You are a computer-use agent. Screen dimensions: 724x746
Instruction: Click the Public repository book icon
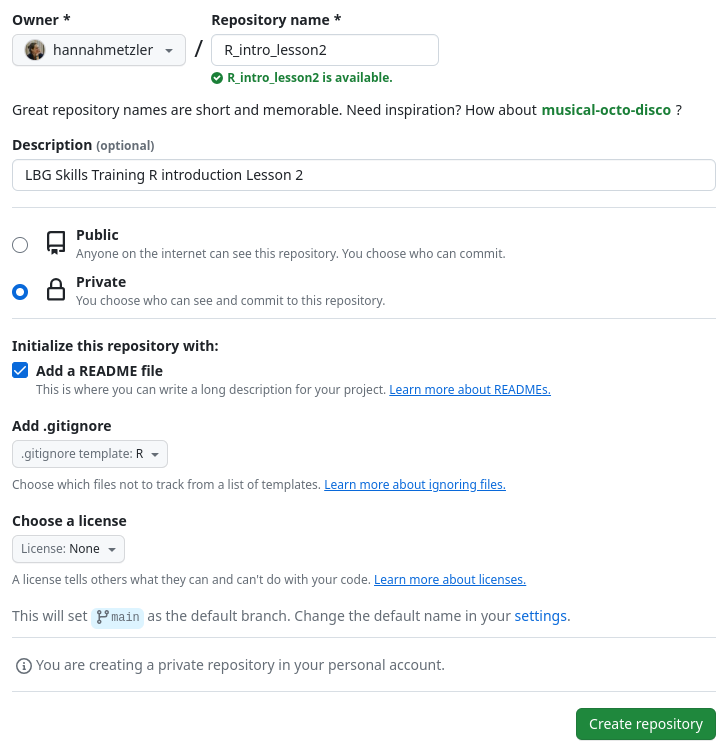[x=56, y=243]
